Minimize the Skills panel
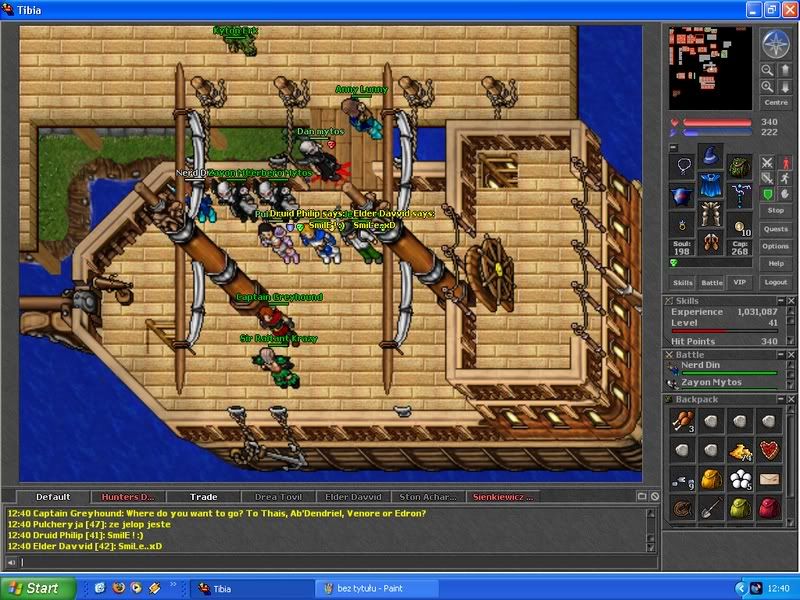Viewport: 800px width, 600px height. 780,301
